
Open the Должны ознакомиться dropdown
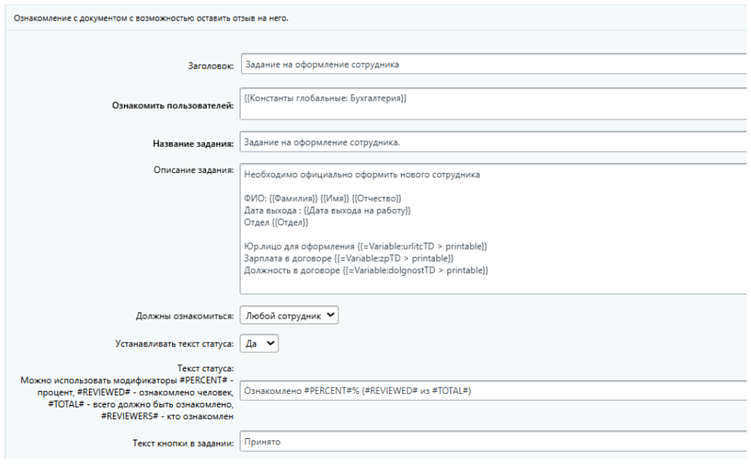pyautogui.click(x=289, y=315)
